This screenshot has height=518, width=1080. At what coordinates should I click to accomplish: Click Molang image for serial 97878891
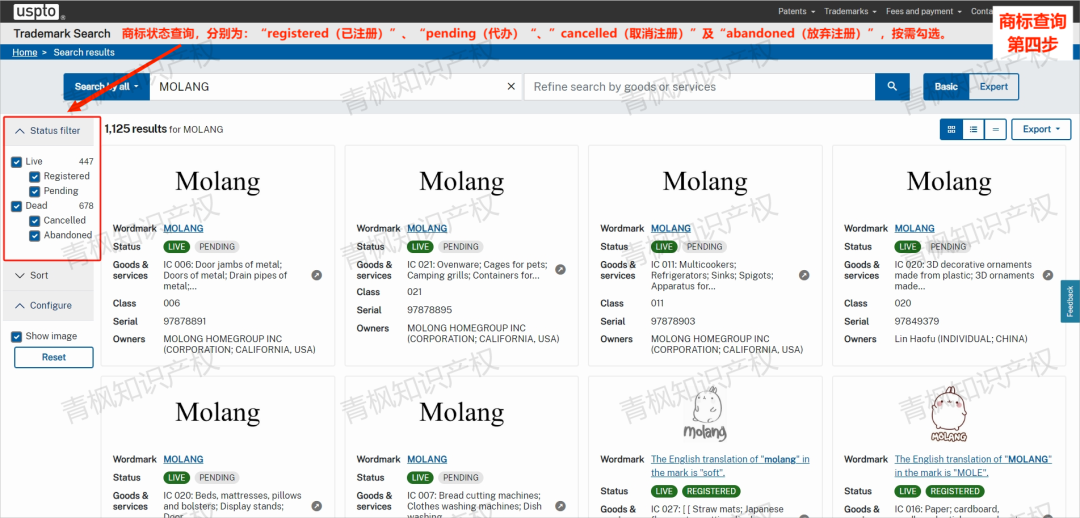click(218, 182)
